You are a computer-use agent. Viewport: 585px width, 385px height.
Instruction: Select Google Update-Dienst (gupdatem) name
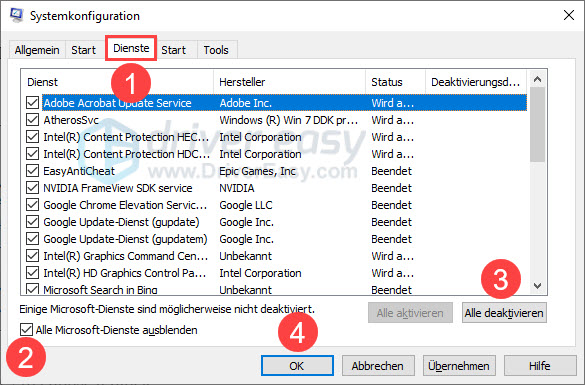pos(125,239)
